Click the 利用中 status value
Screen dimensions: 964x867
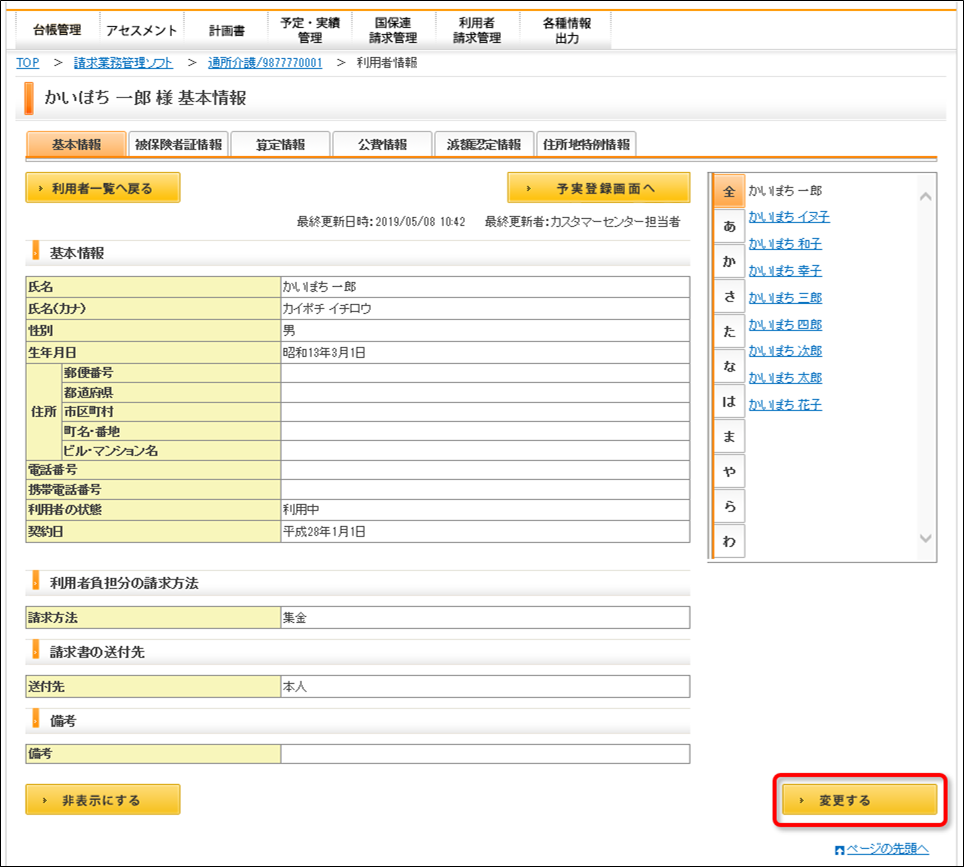(301, 510)
